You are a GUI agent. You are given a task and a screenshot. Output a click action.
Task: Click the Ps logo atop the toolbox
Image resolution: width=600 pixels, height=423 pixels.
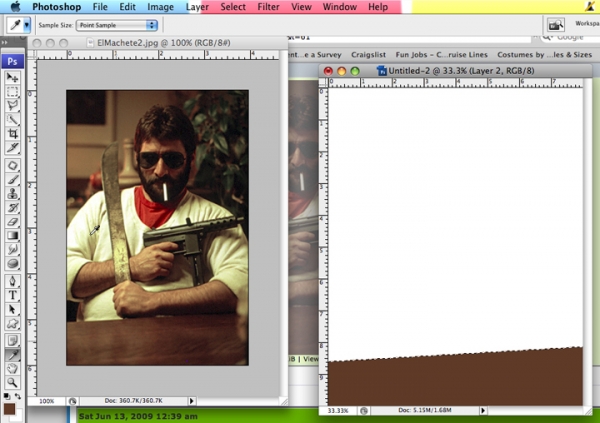coord(13,61)
